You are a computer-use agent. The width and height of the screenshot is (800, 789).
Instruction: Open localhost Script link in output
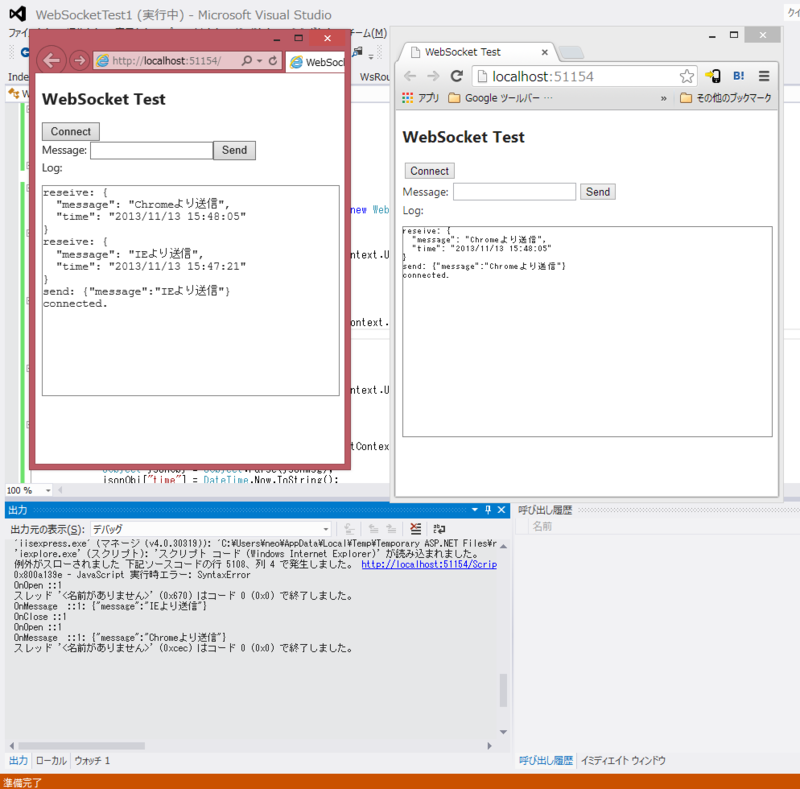[429, 564]
